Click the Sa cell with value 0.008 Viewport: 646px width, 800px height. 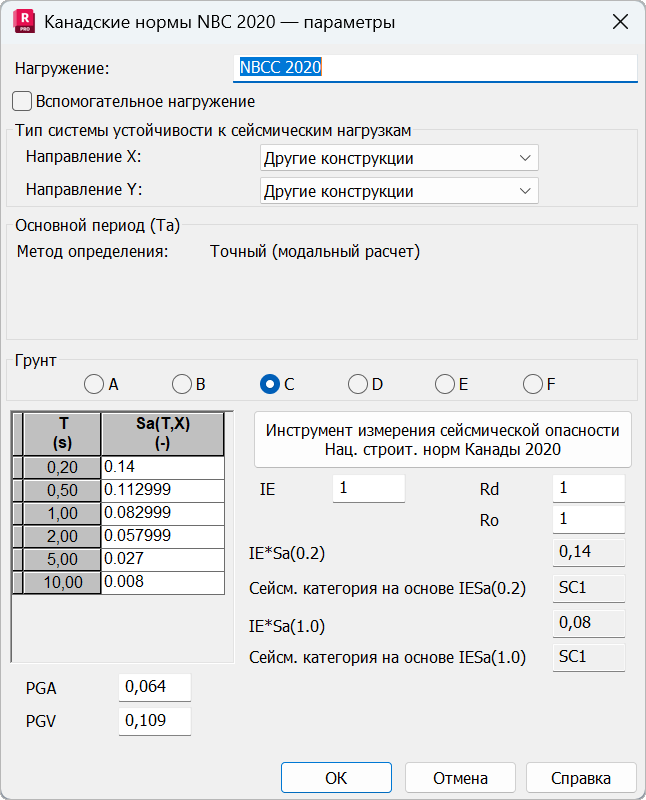click(x=163, y=582)
